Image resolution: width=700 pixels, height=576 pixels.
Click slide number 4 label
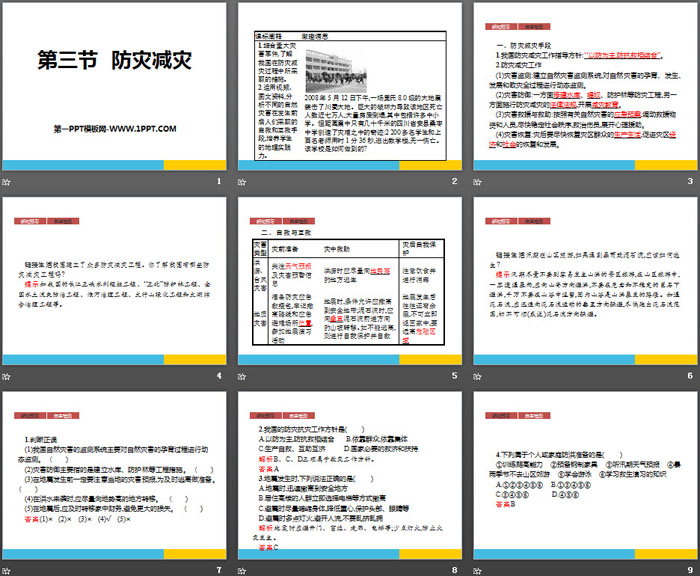click(219, 376)
